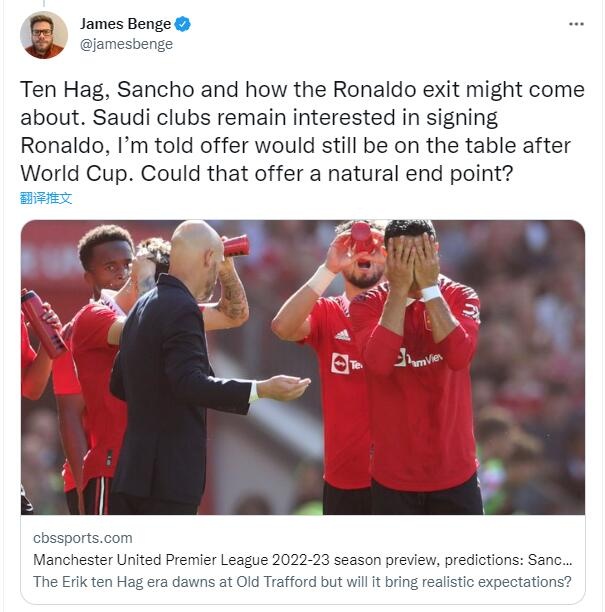Click the red cup held above the coach's head
This screenshot has height=612, width=605.
(x=236, y=246)
